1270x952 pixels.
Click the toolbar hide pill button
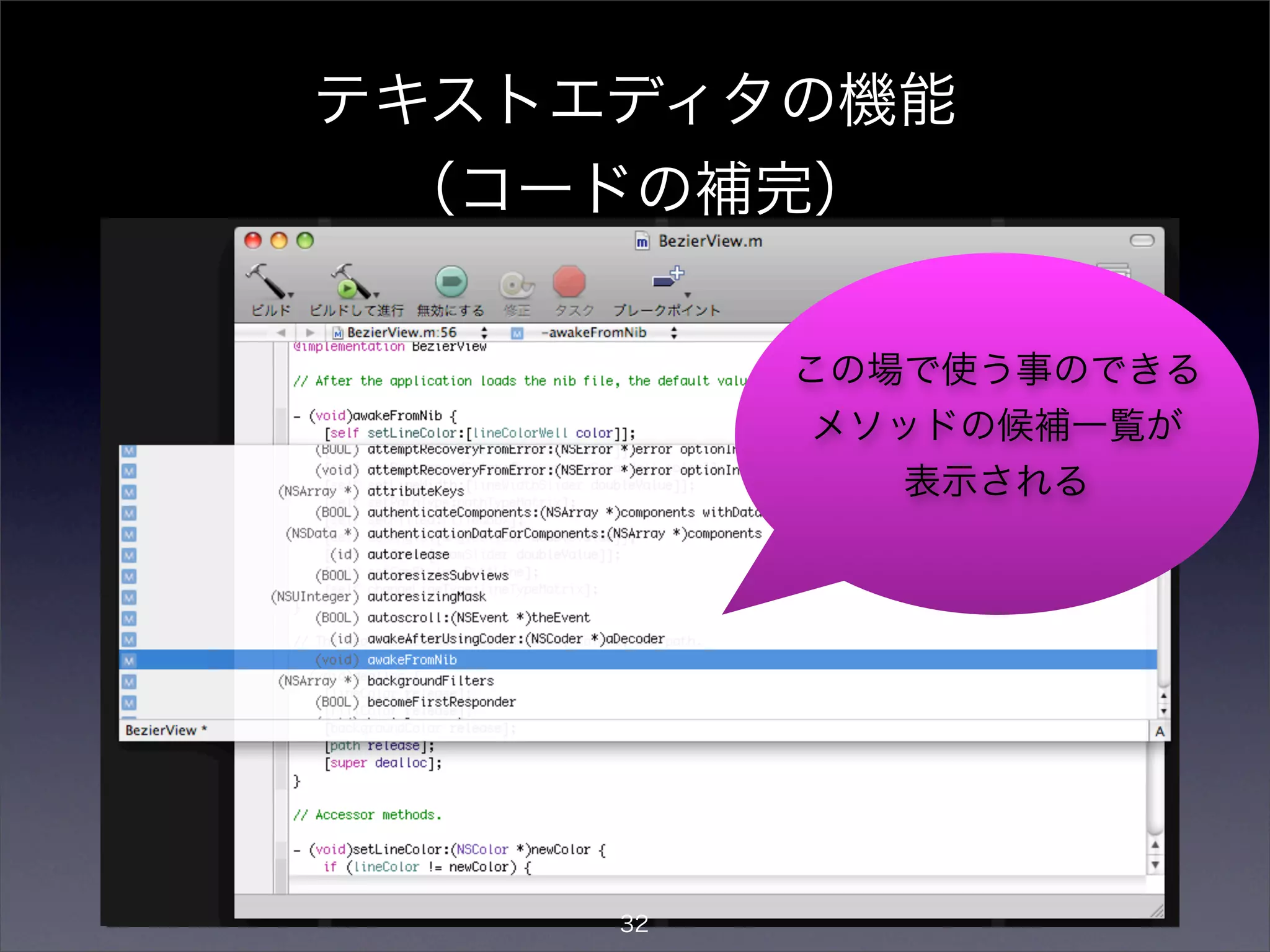pos(1142,240)
